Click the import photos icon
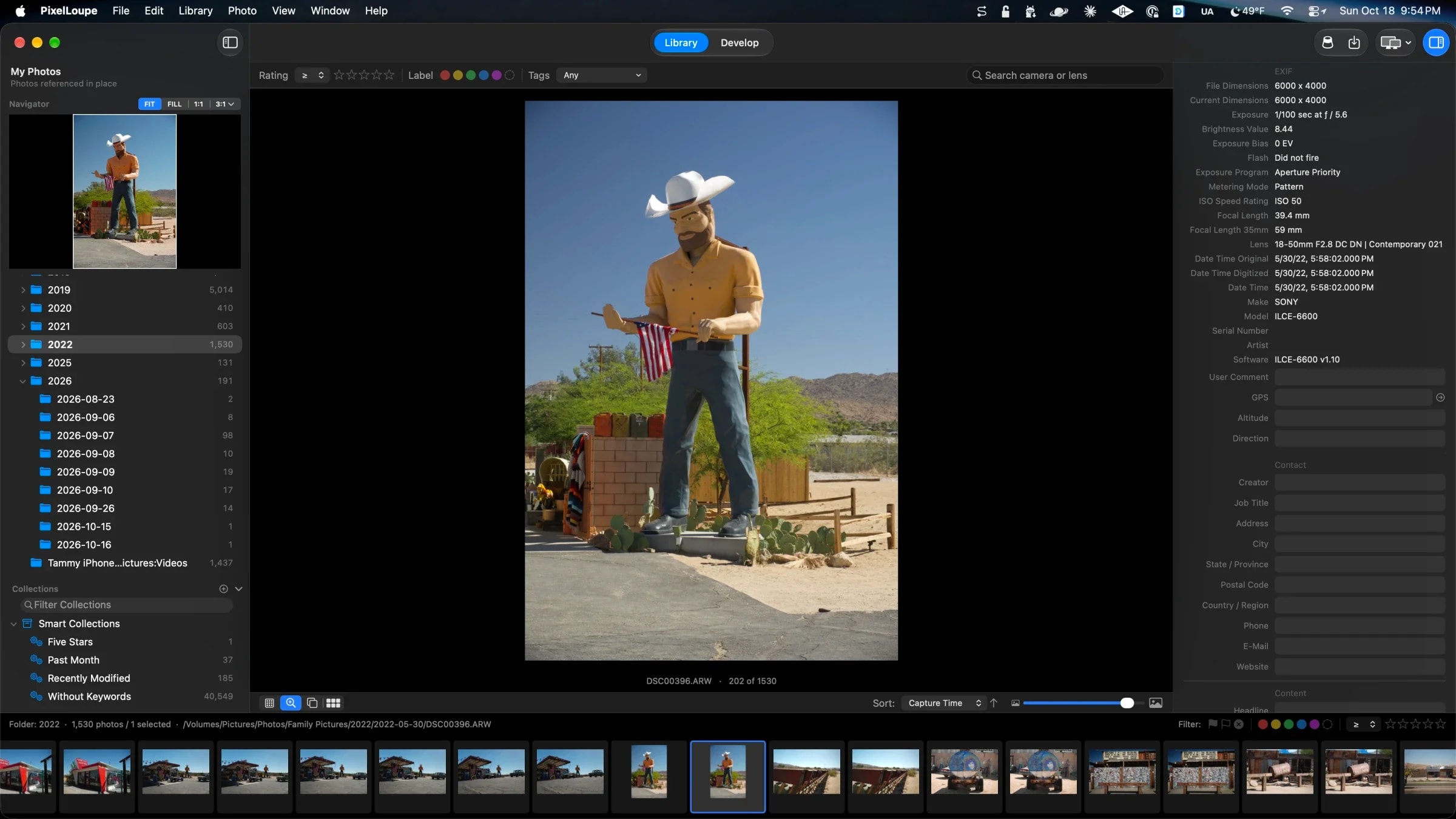The width and height of the screenshot is (1456, 819). click(x=1354, y=42)
